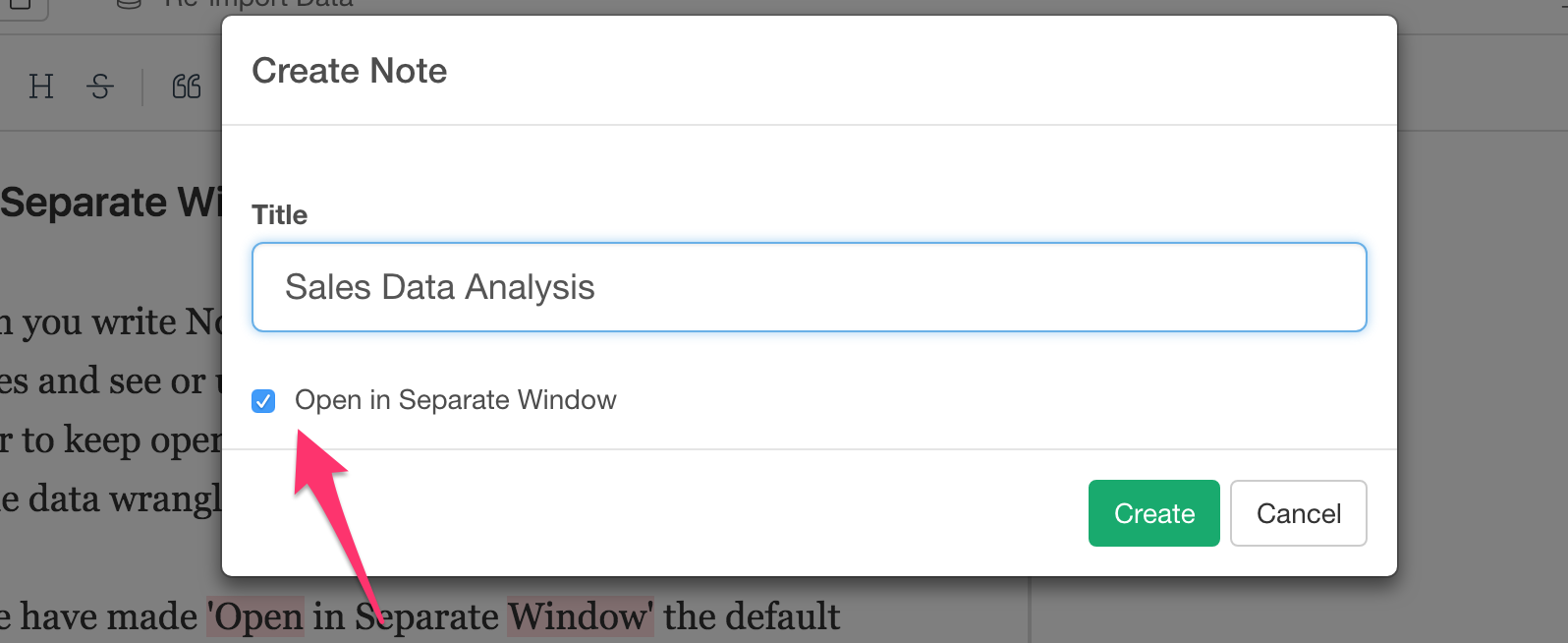Focus the Title field containing Sales Data Analysis
The width and height of the screenshot is (1568, 643).
point(810,287)
